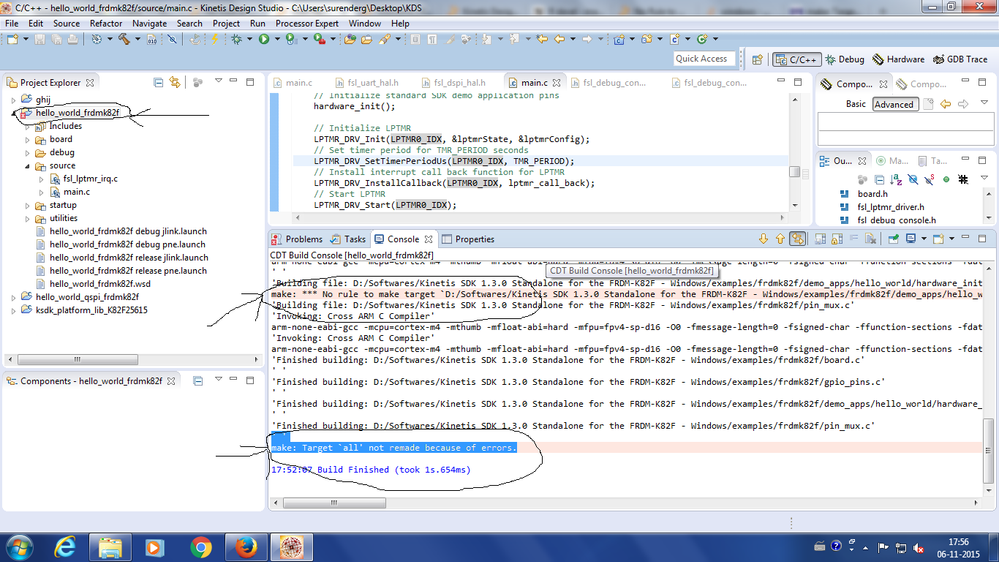999x562 pixels.
Task: Click the console Previous Error up arrow
Action: (780, 239)
